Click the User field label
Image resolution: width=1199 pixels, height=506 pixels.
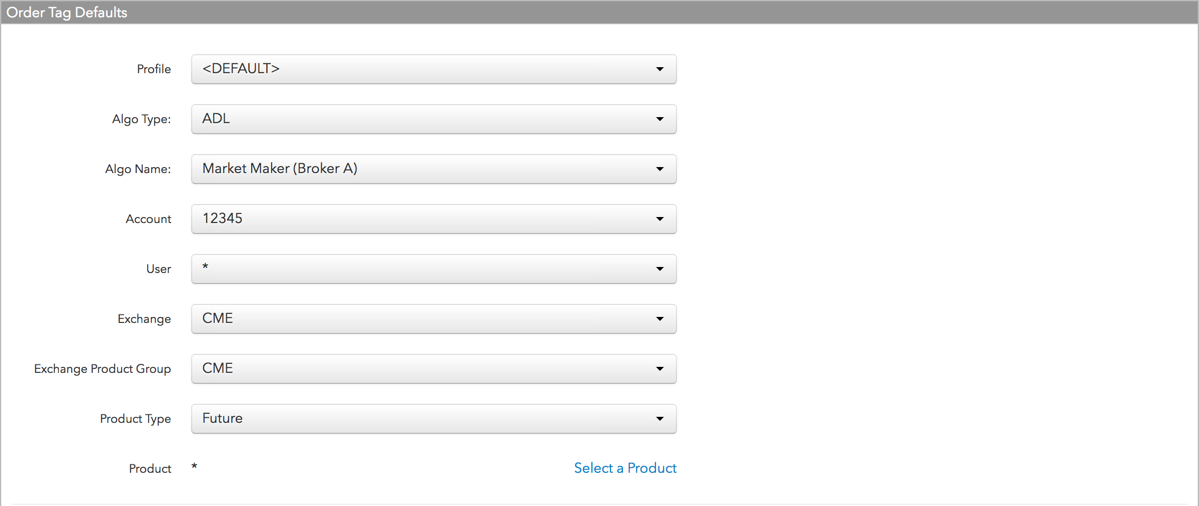point(159,269)
